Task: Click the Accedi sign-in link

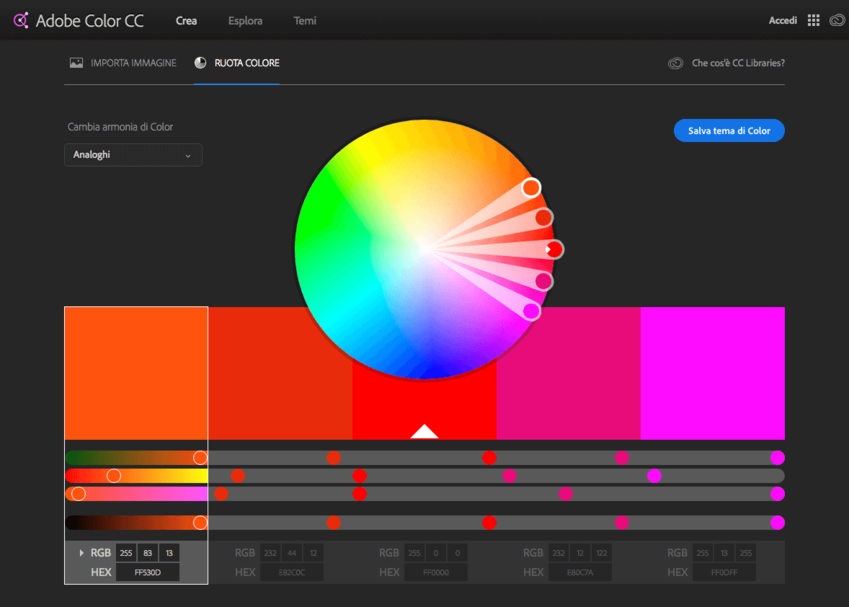Action: coord(783,21)
